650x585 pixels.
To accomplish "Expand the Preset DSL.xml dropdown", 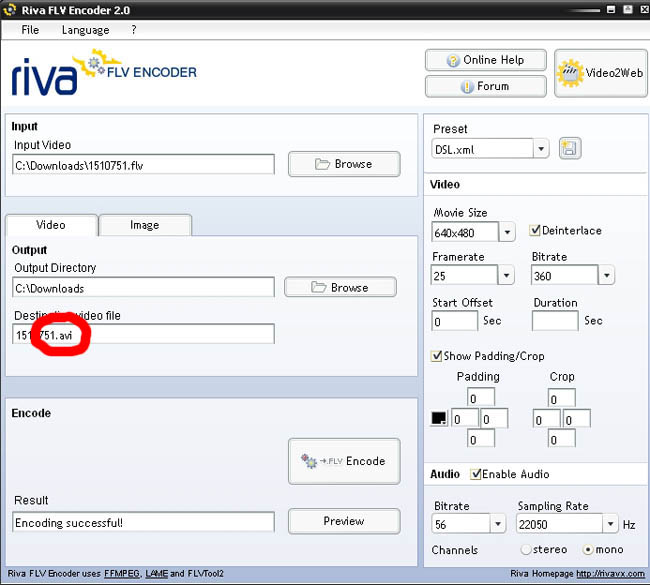I will tap(541, 148).
